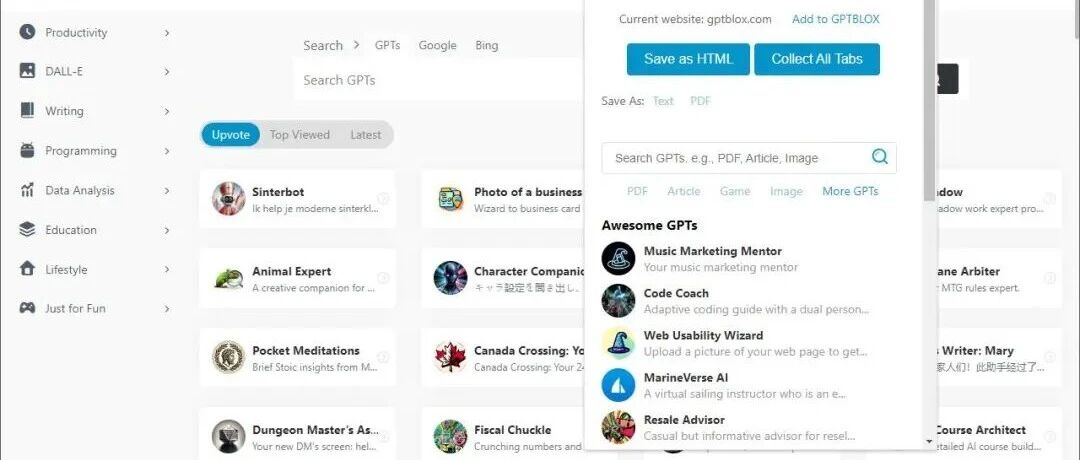Click the Education layers icon
1080x460 pixels.
(x=27, y=229)
